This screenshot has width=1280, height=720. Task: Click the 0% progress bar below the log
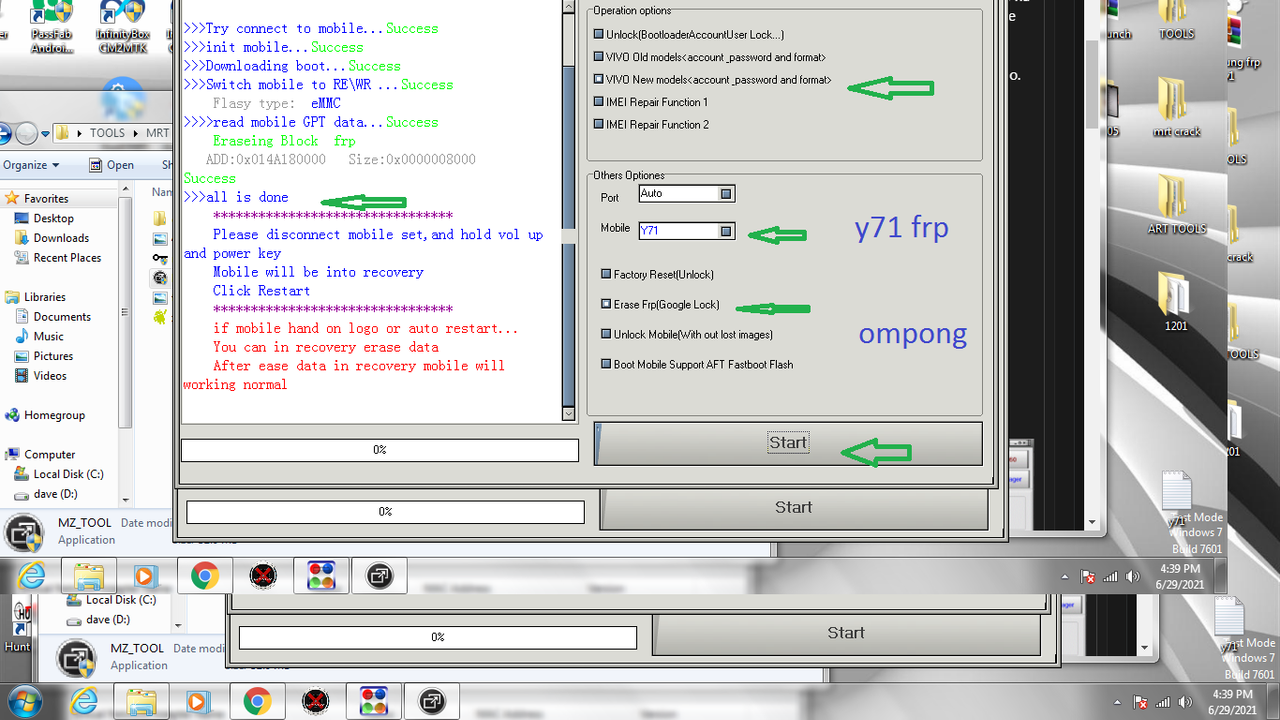(380, 450)
